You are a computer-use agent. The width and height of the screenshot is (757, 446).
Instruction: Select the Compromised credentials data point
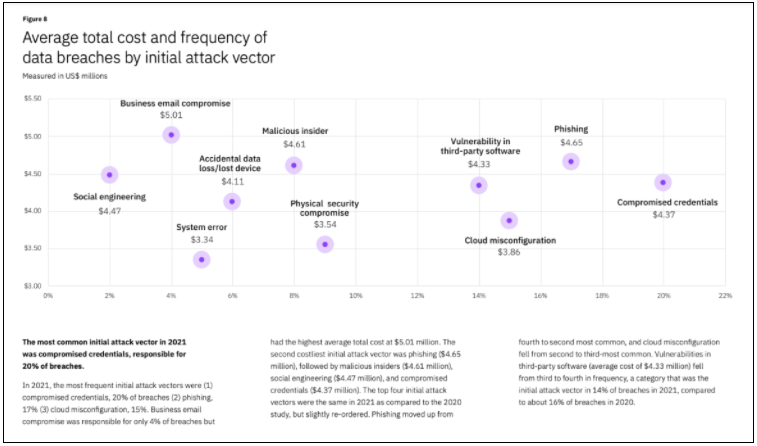[663, 182]
